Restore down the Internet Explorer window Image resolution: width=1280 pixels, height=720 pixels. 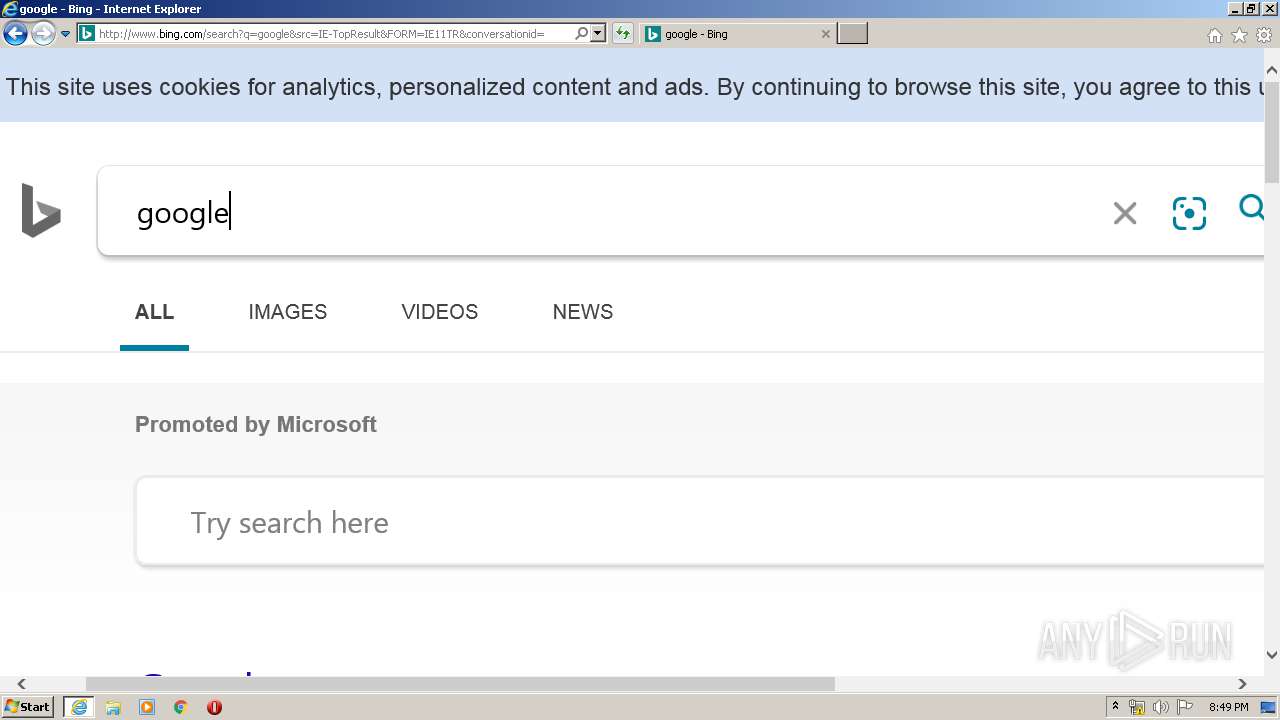(x=1251, y=9)
